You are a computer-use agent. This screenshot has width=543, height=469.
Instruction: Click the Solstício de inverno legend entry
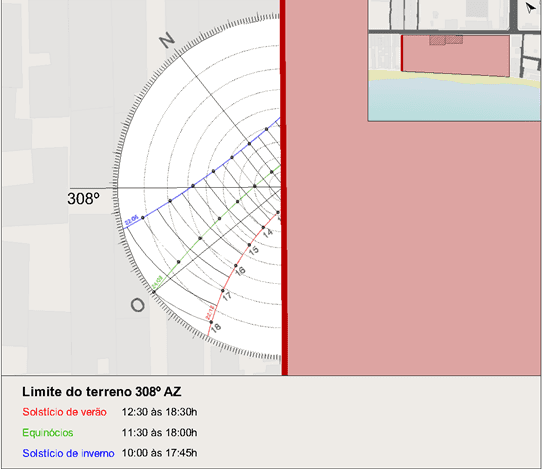pyautogui.click(x=68, y=453)
